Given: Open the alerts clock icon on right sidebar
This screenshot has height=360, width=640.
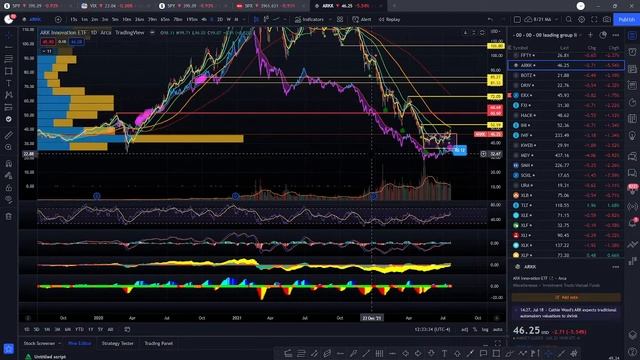Looking at the screenshot, I should [632, 52].
